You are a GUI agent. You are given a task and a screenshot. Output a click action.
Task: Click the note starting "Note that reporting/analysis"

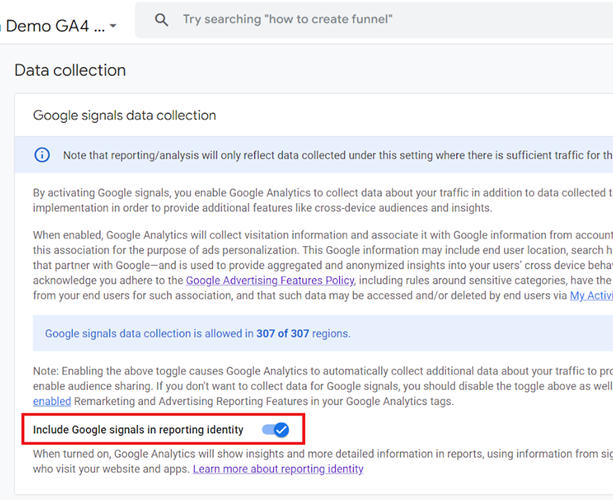click(338, 155)
